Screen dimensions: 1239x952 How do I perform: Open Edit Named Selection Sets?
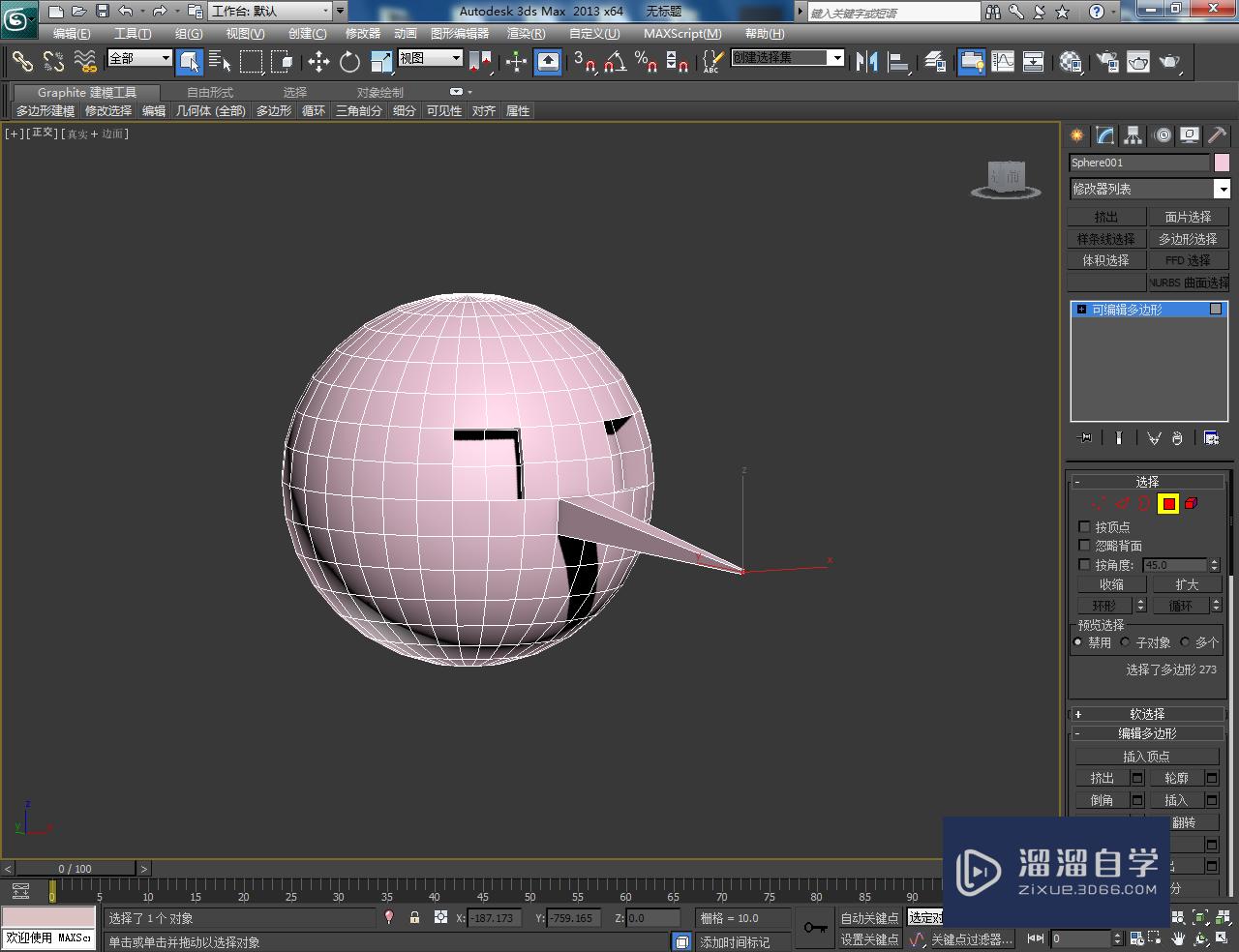pyautogui.click(x=711, y=62)
